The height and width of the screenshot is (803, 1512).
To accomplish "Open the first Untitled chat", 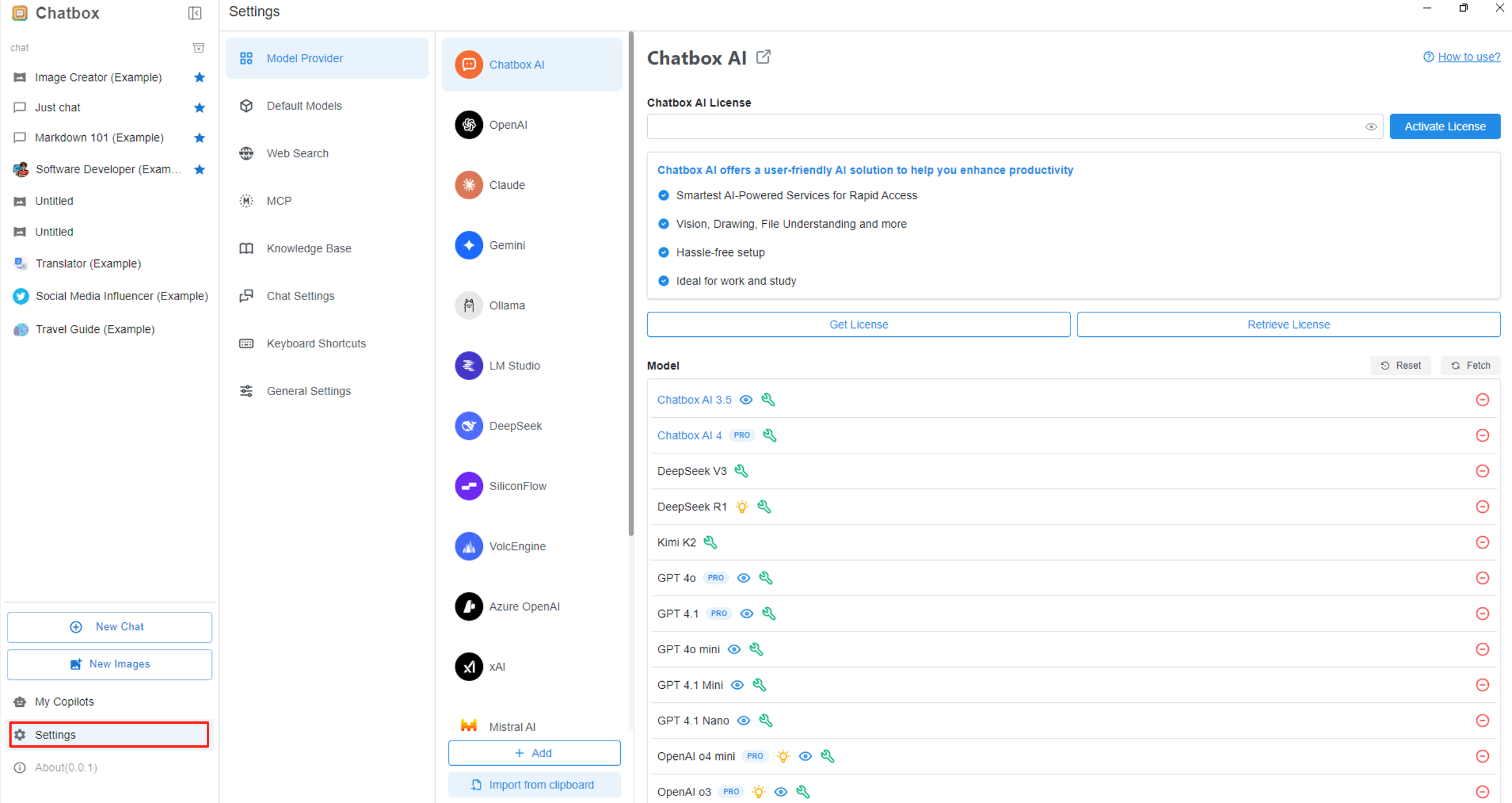I will (x=109, y=201).
